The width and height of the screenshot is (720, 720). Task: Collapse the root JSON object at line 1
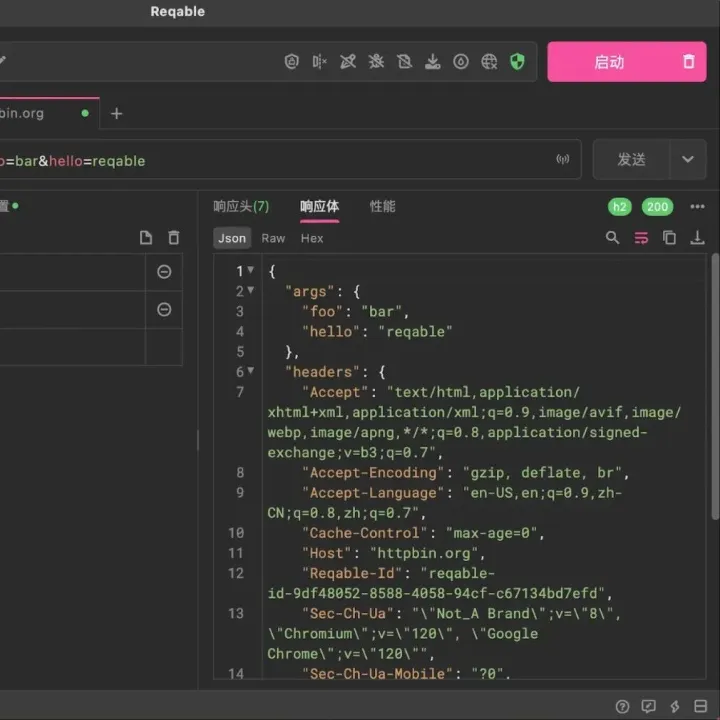(x=251, y=270)
